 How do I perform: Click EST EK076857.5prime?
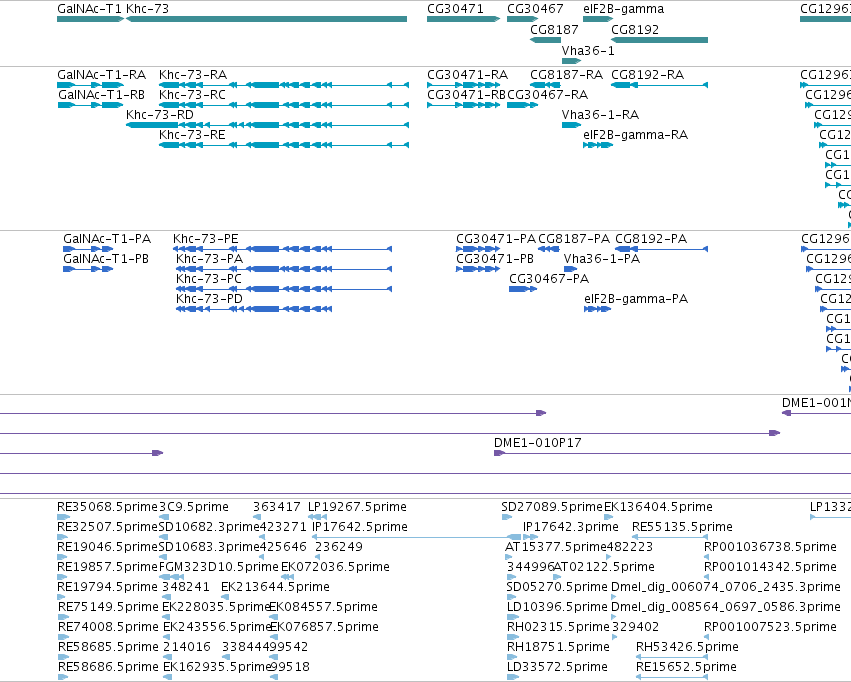tap(275, 638)
